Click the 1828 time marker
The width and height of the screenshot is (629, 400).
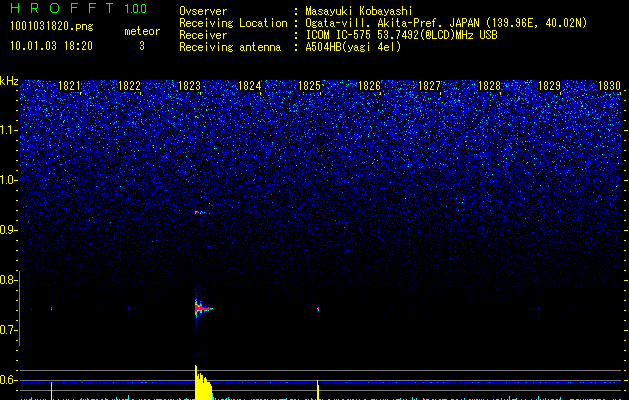[x=489, y=86]
